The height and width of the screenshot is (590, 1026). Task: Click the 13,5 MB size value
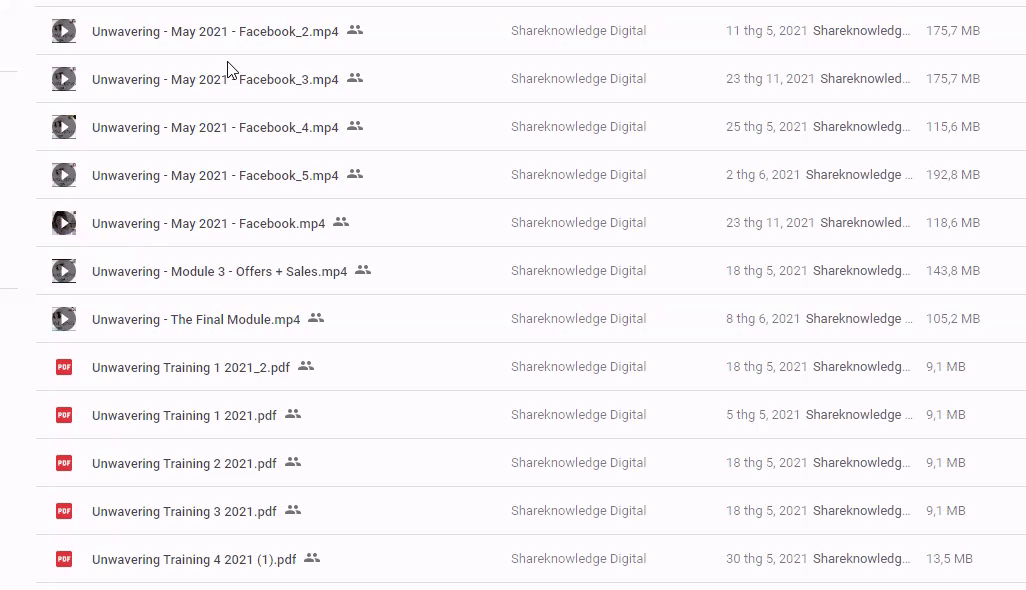point(949,559)
